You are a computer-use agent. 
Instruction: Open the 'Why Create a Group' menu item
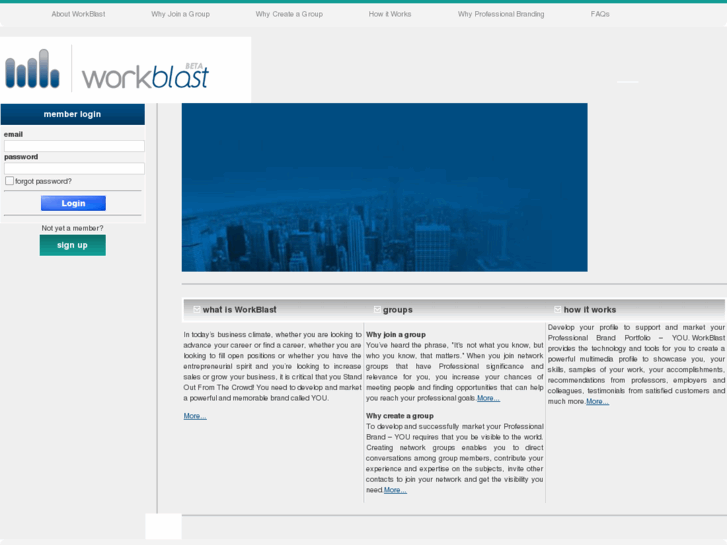point(289,14)
